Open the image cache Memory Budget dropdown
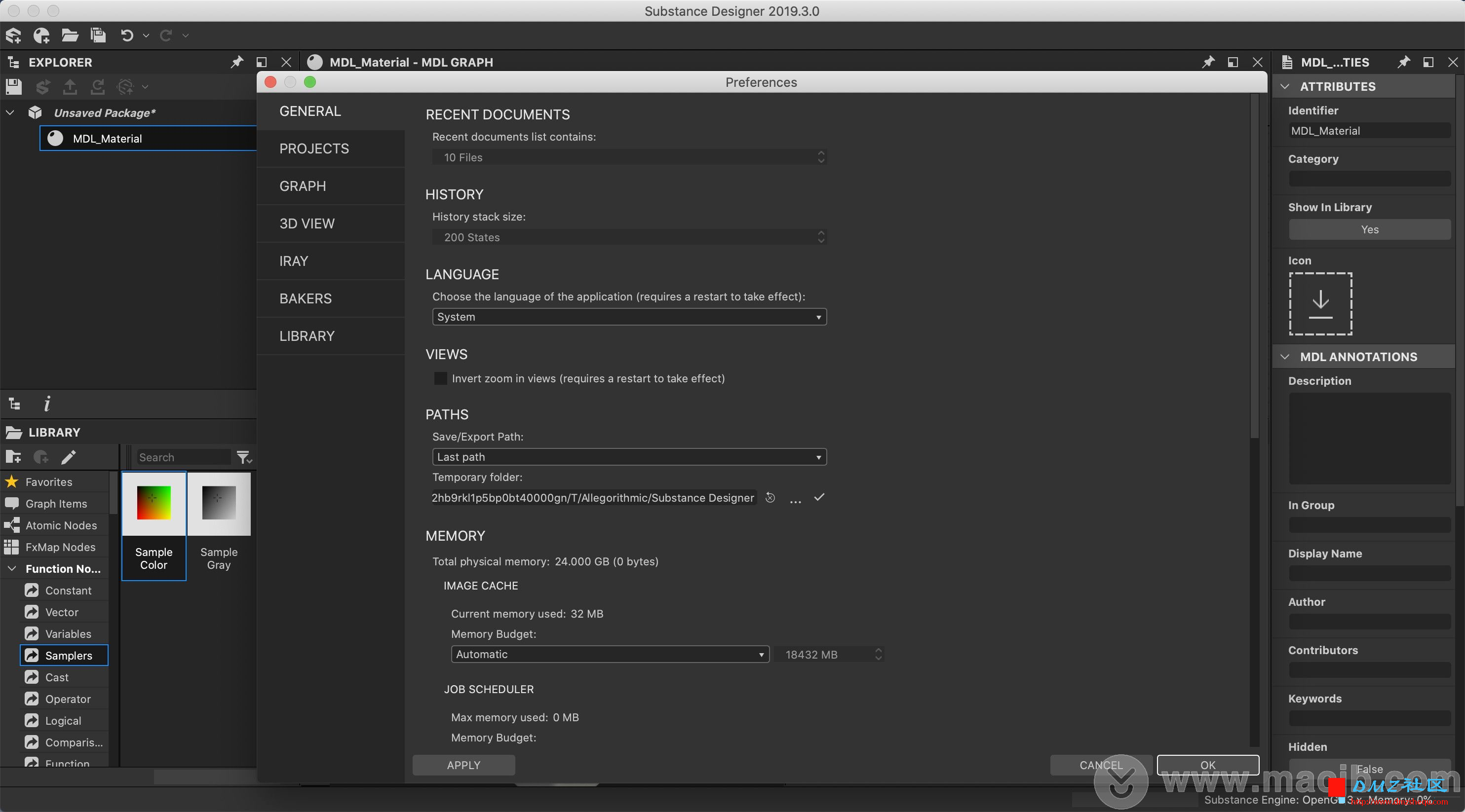Image resolution: width=1465 pixels, height=812 pixels. click(610, 654)
